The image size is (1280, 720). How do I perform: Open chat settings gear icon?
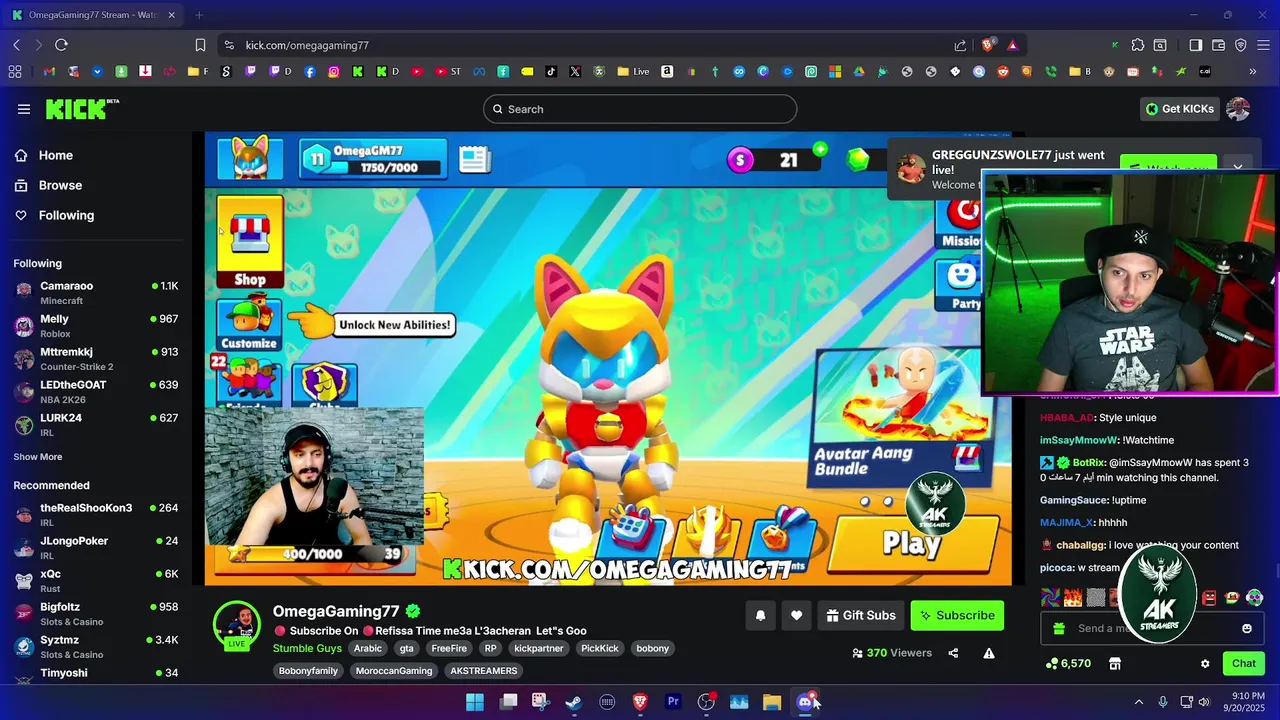1205,663
